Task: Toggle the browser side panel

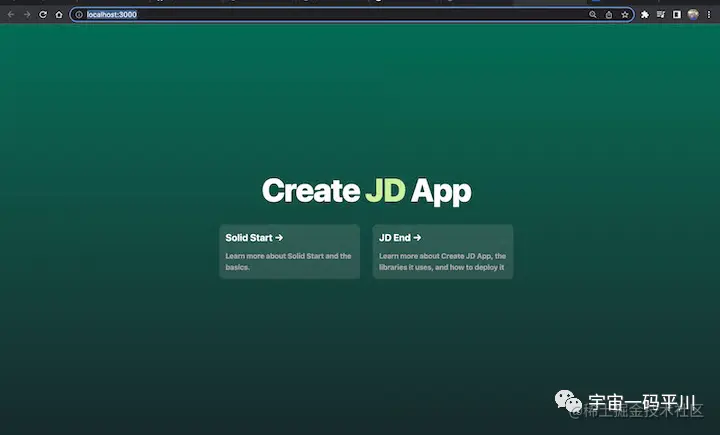Action: (677, 15)
